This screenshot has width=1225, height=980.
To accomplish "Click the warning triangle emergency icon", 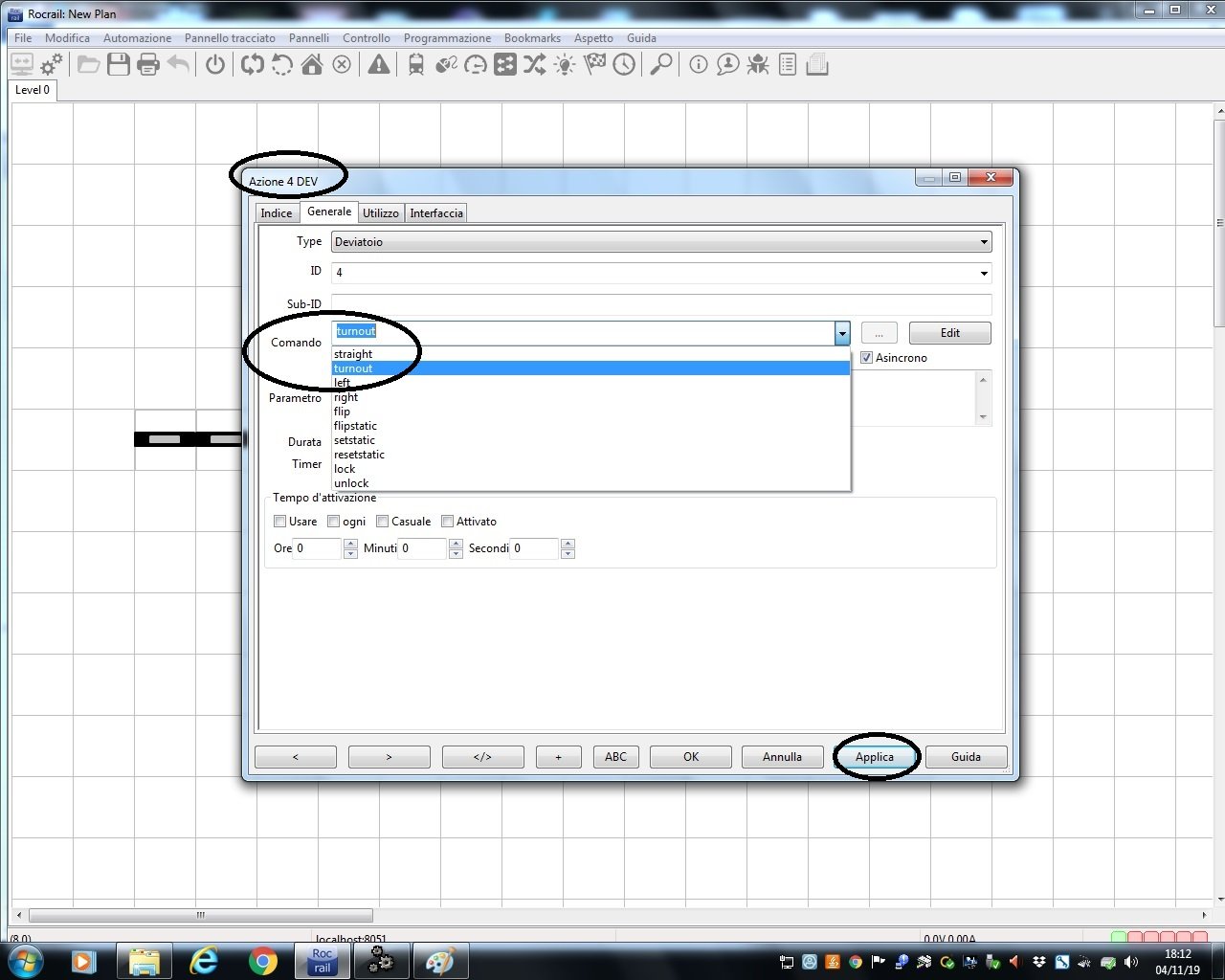I will pyautogui.click(x=379, y=65).
